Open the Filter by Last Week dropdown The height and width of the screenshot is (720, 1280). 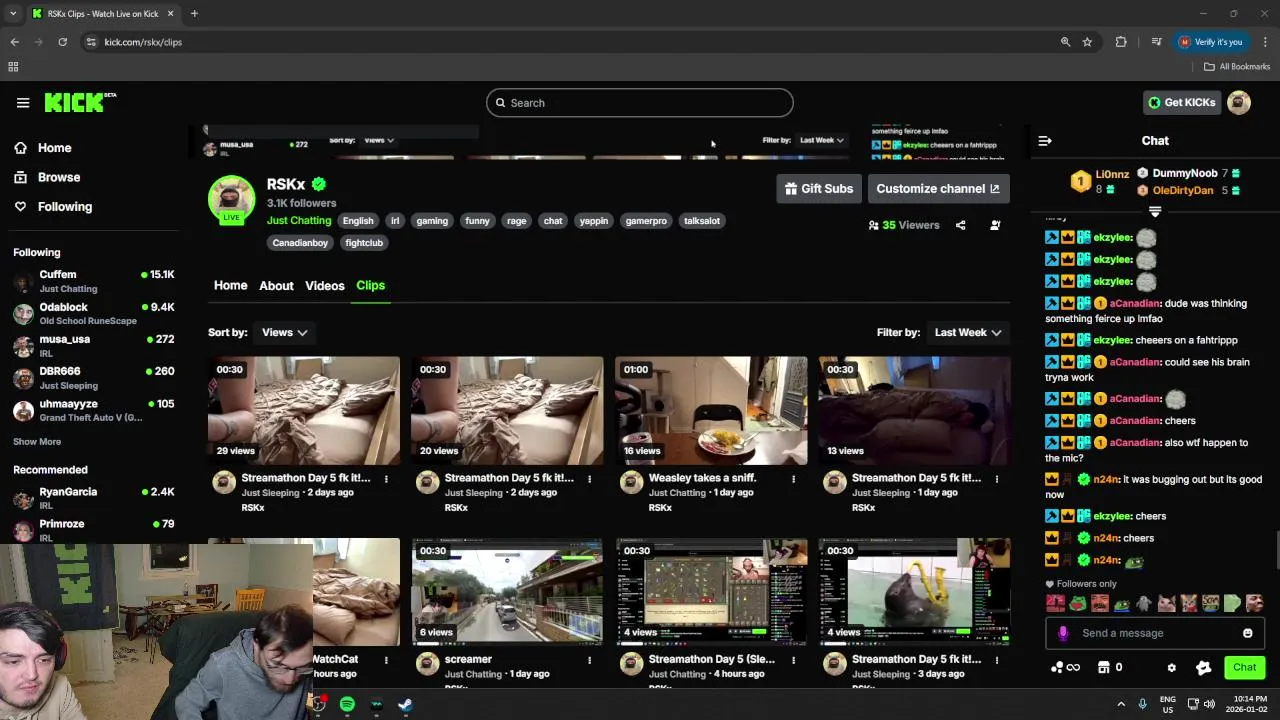968,332
